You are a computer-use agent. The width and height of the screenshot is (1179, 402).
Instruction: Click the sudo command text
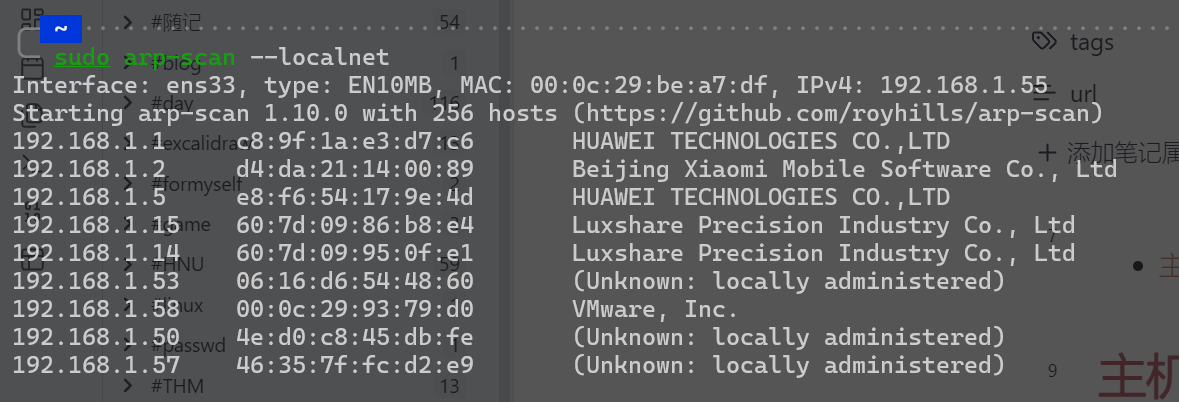82,57
